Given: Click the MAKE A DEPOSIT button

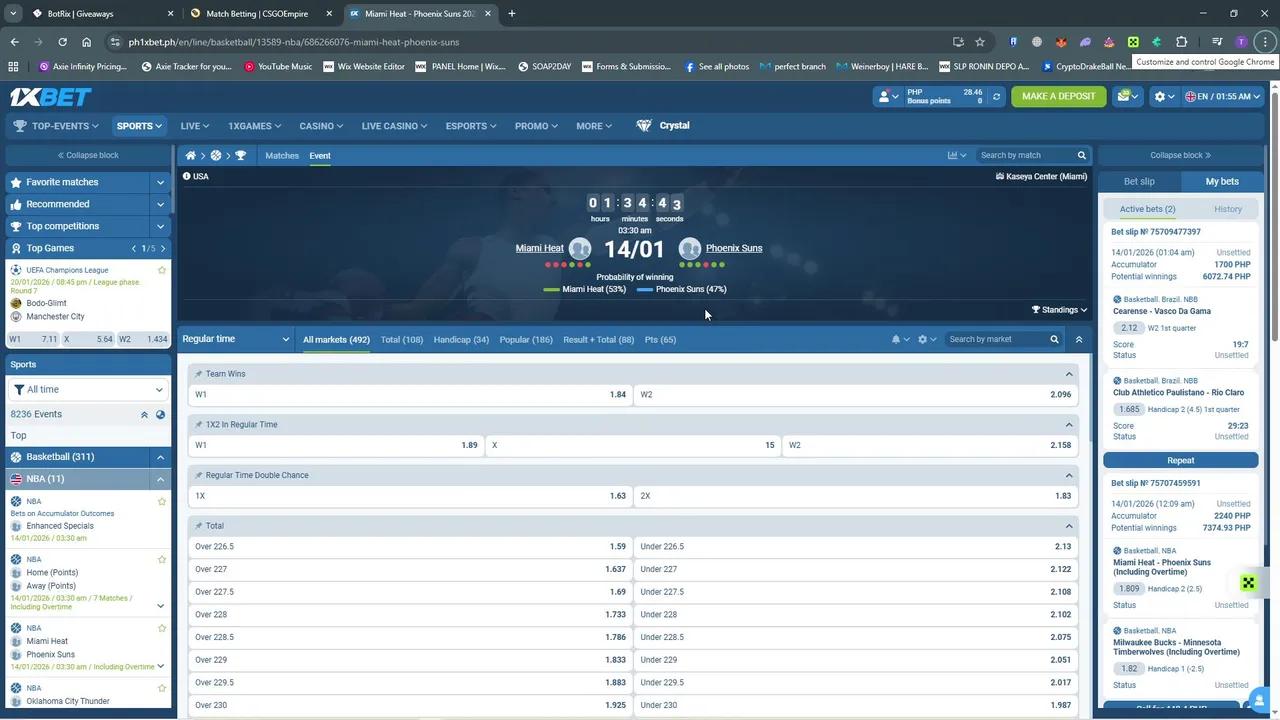Looking at the screenshot, I should click(x=1058, y=96).
